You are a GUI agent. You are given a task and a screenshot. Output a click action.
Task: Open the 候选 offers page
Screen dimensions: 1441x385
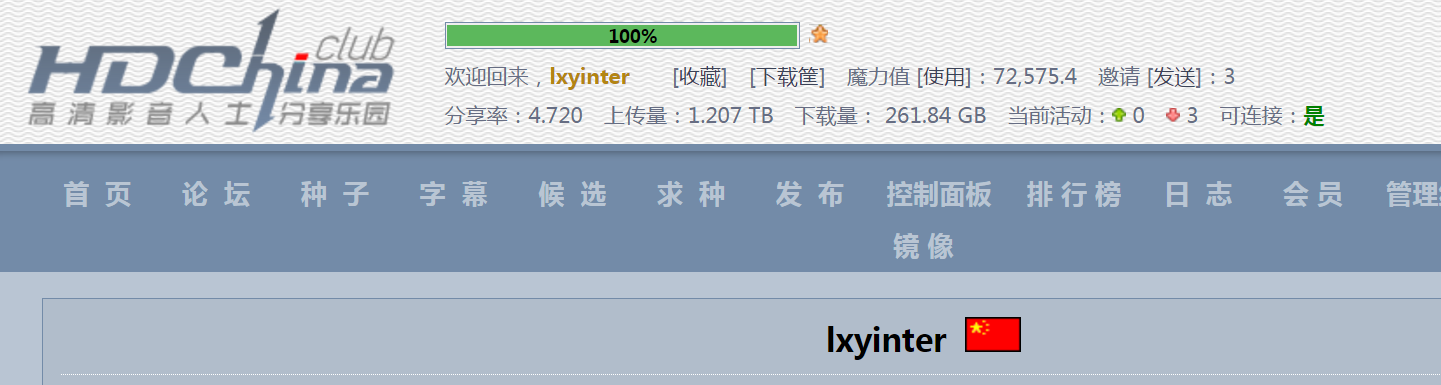(573, 194)
